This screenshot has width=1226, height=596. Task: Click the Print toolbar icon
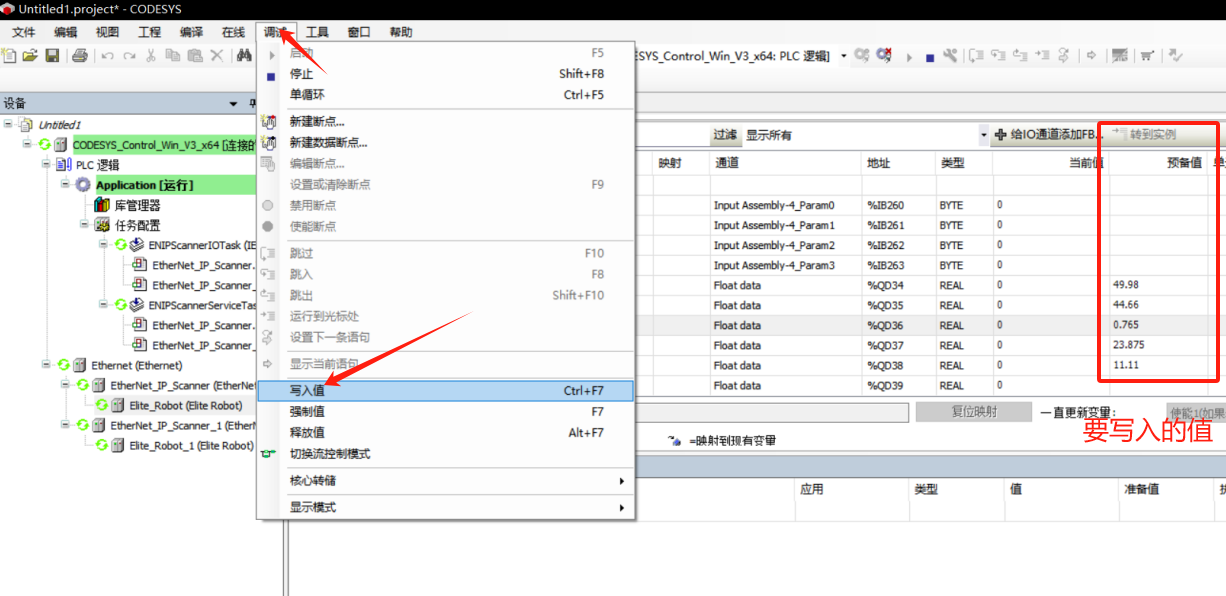pos(80,56)
